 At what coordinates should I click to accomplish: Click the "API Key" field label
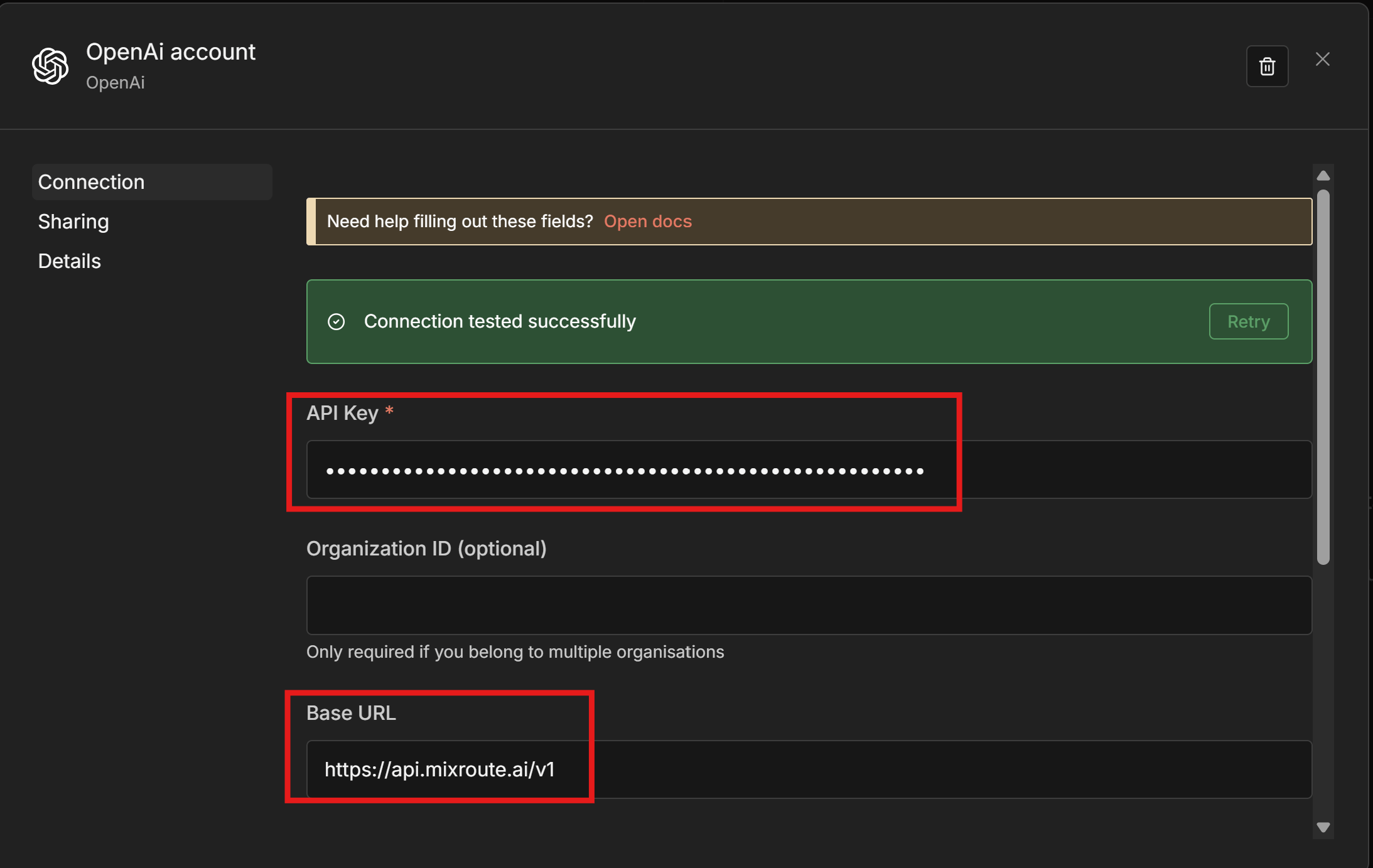(x=343, y=413)
